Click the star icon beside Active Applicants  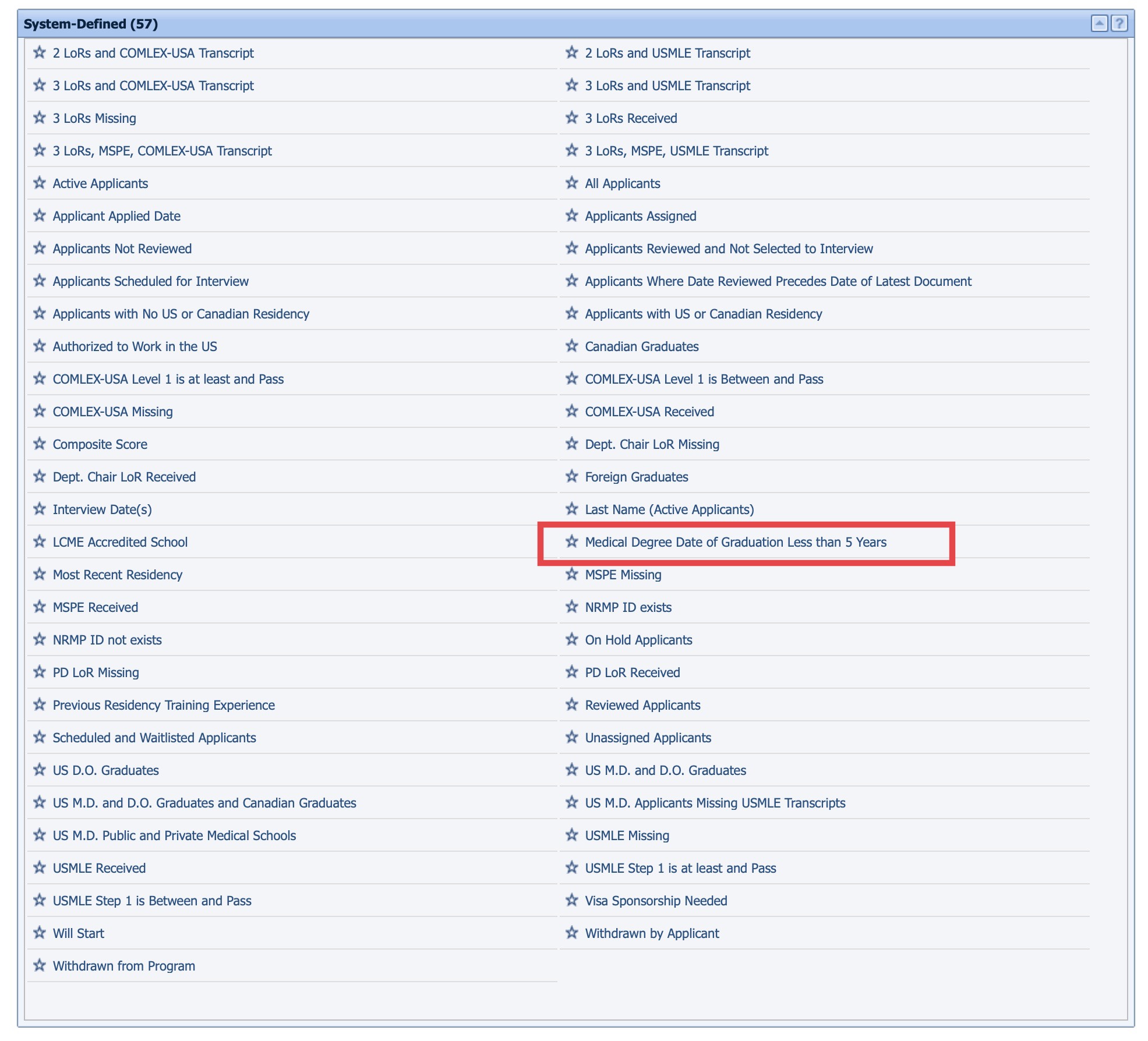[x=40, y=183]
